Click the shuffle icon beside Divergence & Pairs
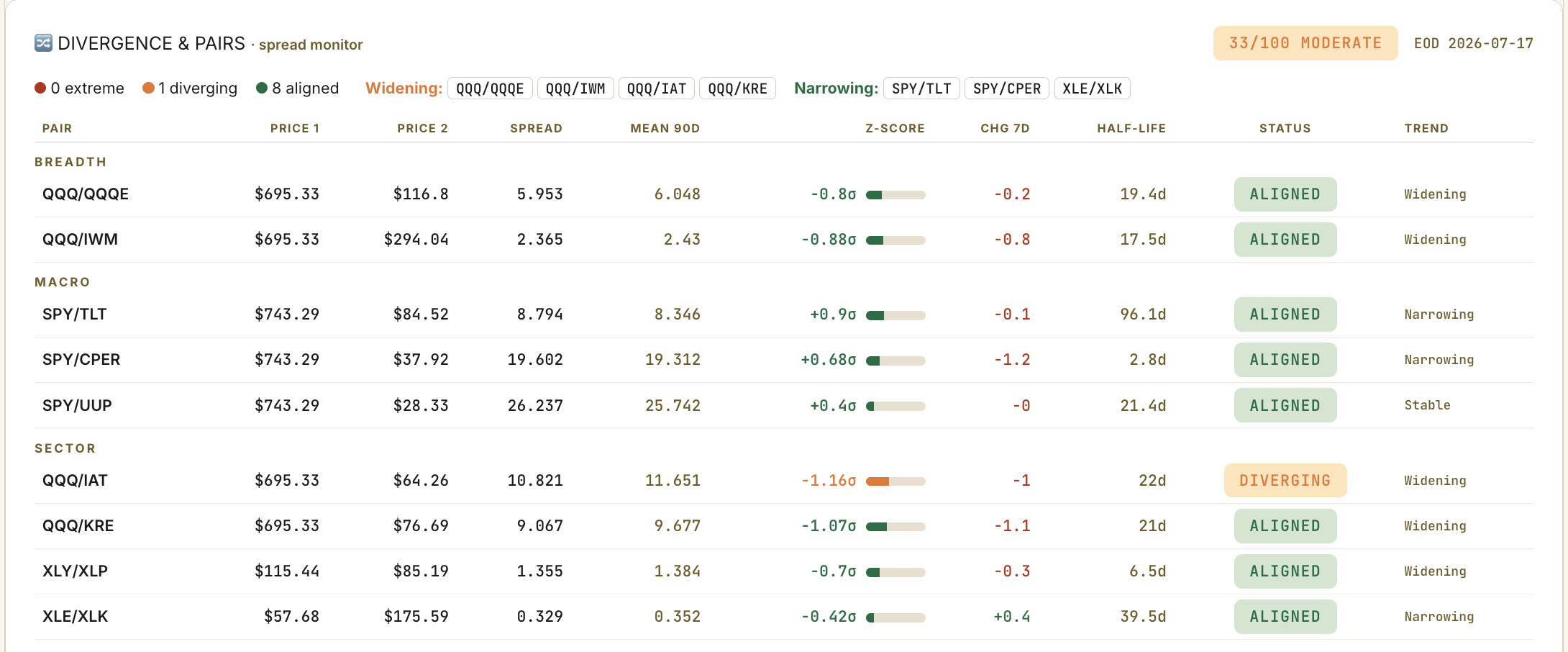This screenshot has height=652, width=1568. click(43, 43)
